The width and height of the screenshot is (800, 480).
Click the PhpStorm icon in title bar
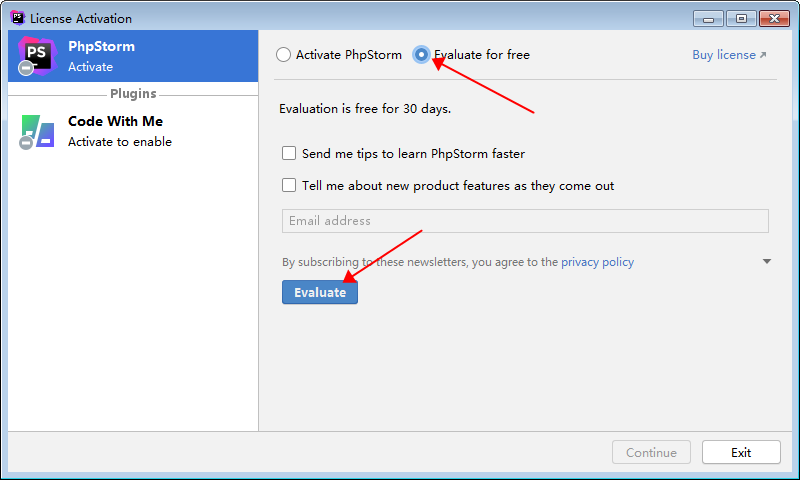click(x=17, y=18)
